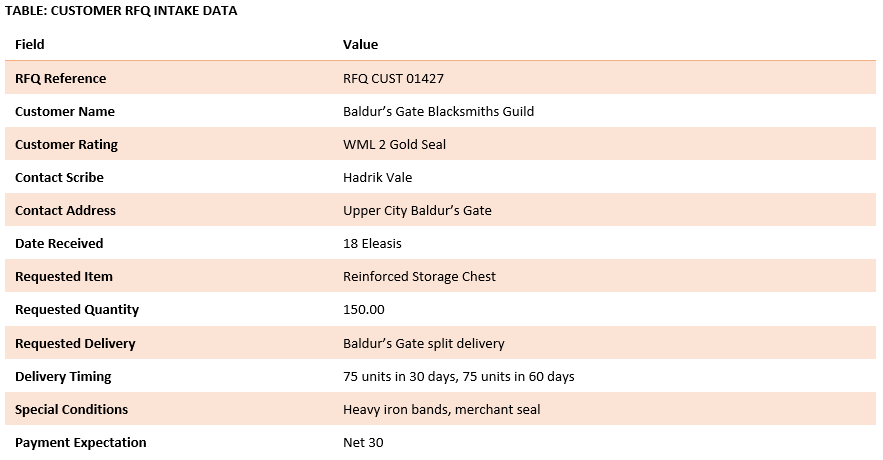Click the 'Upper City Baldur's Gate' value

417,210
